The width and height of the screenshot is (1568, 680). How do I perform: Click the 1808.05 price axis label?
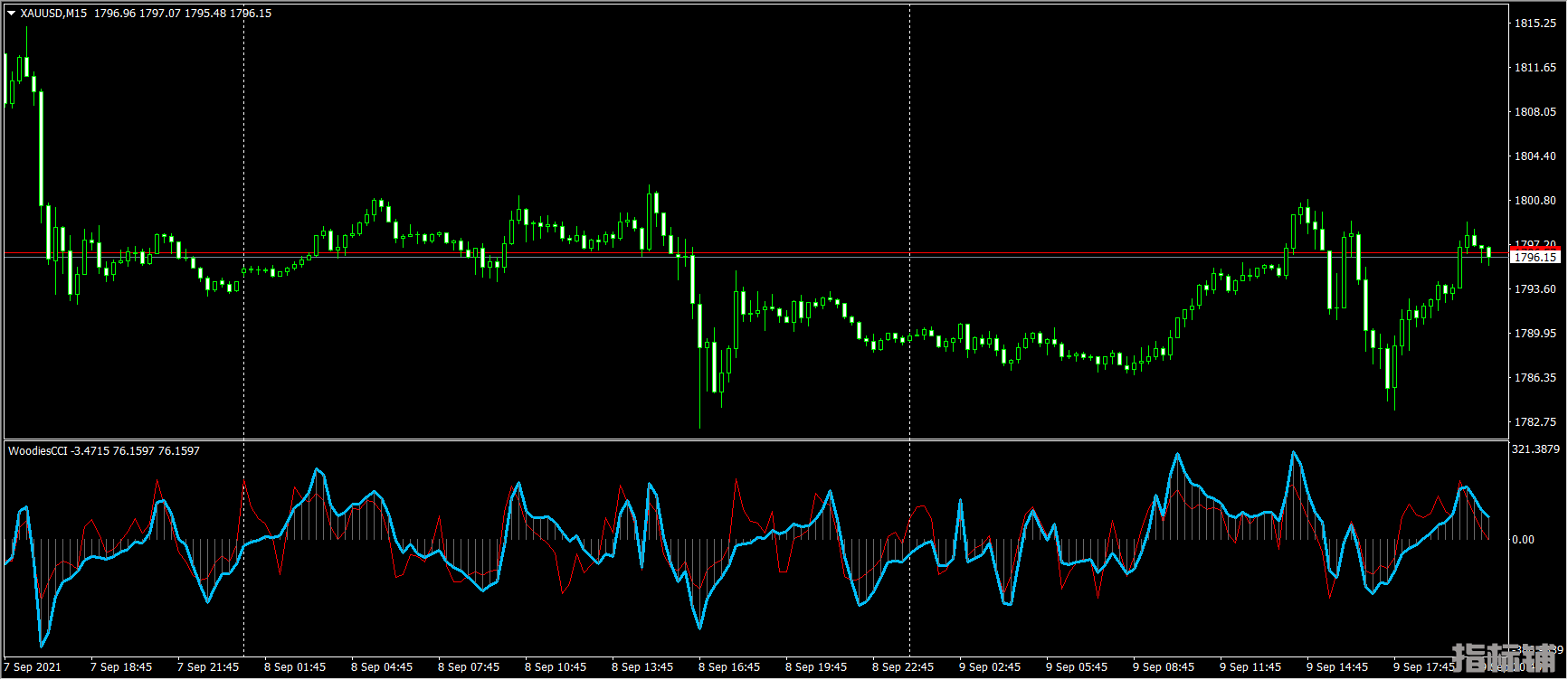coord(1535,112)
